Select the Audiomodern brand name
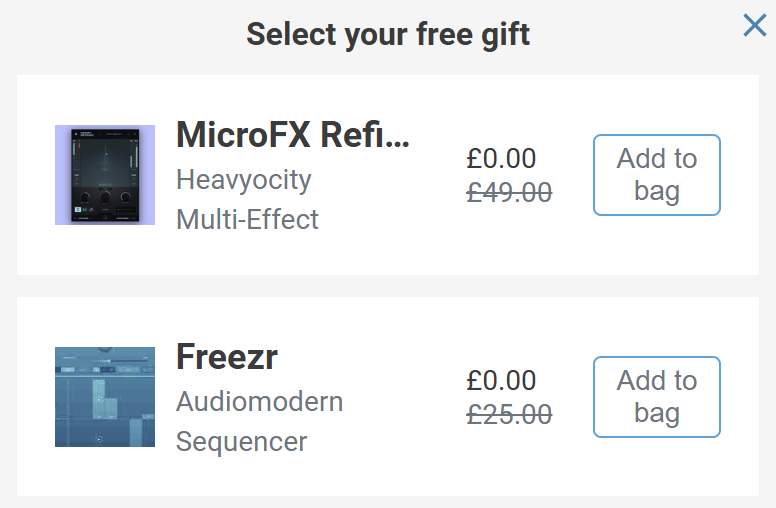The width and height of the screenshot is (776, 508). [x=259, y=402]
